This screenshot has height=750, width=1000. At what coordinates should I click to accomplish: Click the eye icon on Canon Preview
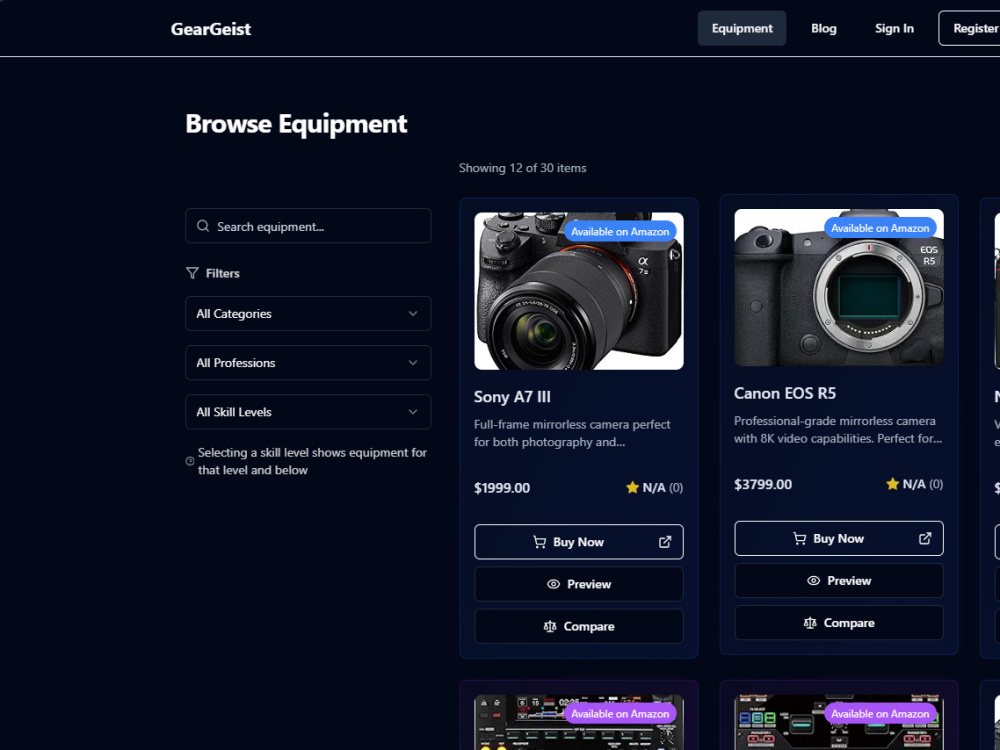click(x=814, y=581)
